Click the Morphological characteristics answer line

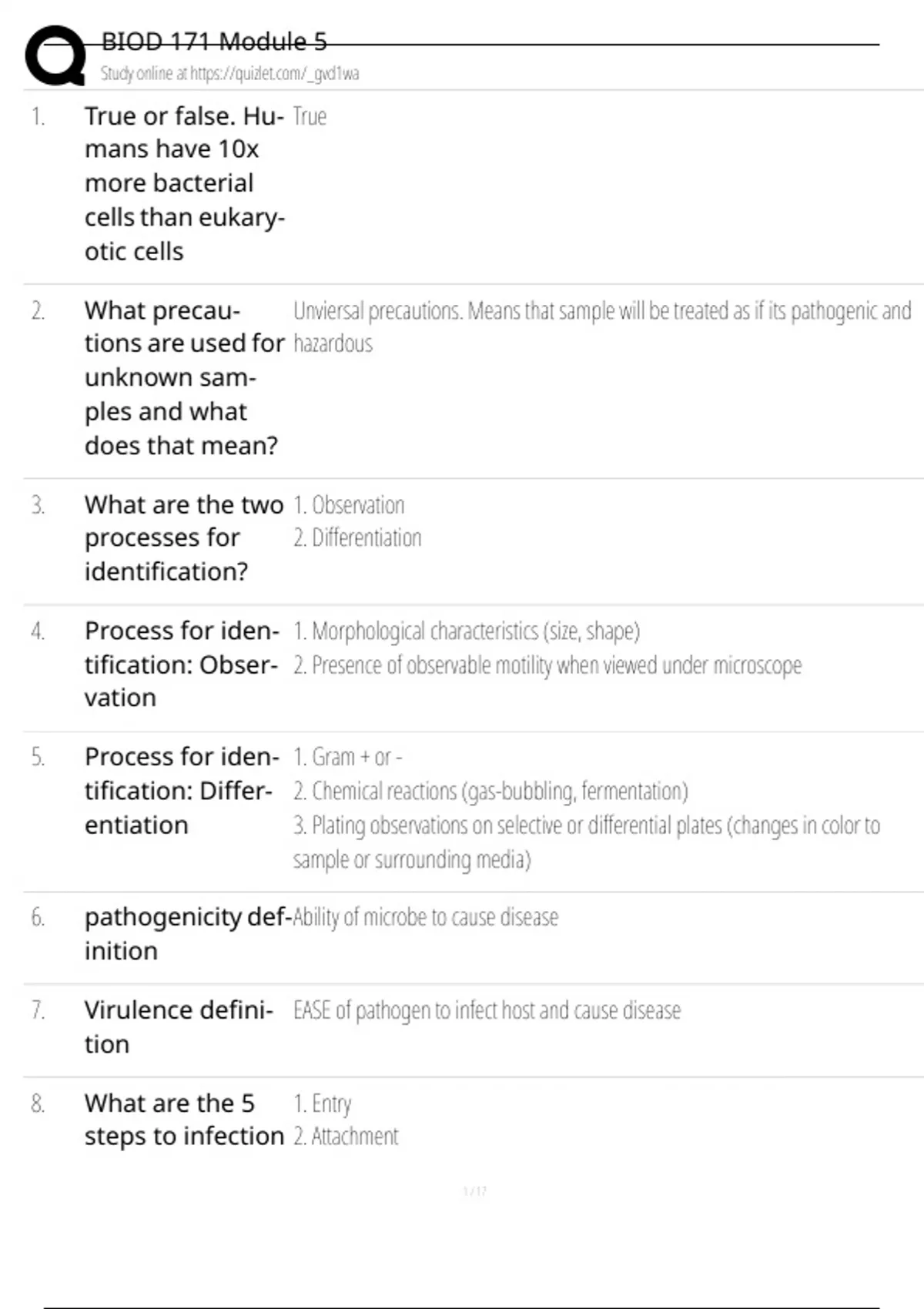click(x=466, y=631)
